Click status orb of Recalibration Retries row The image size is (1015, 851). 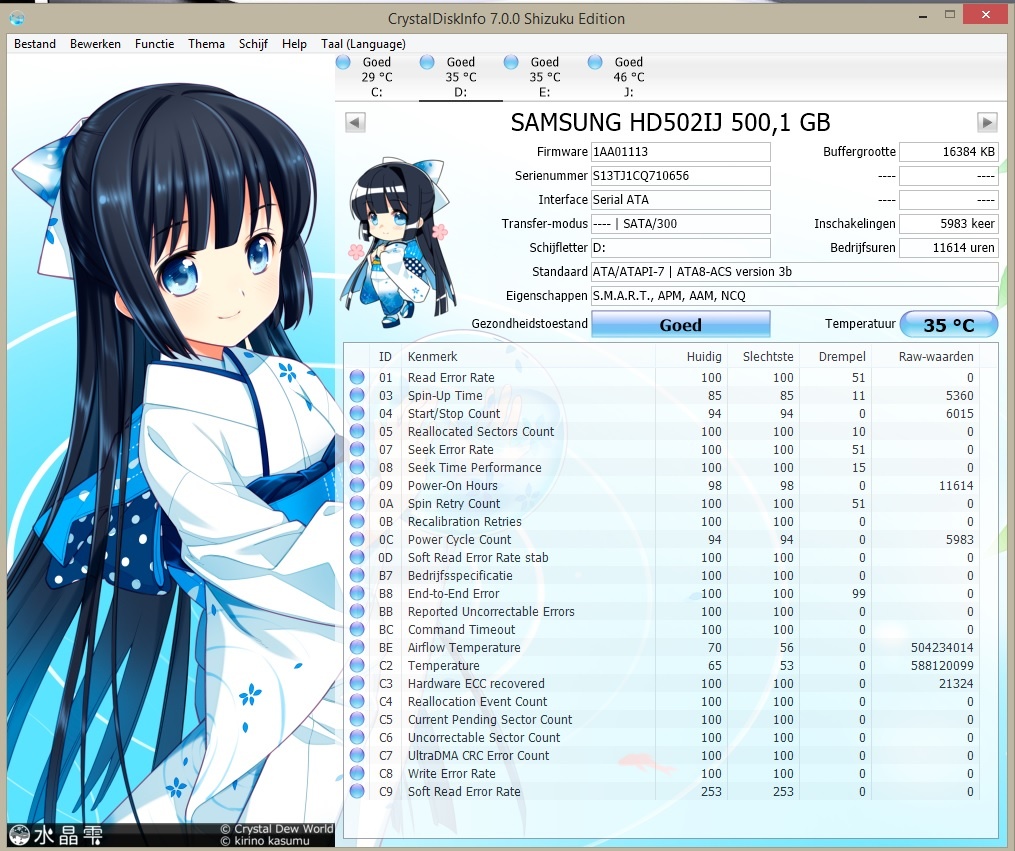(x=357, y=522)
